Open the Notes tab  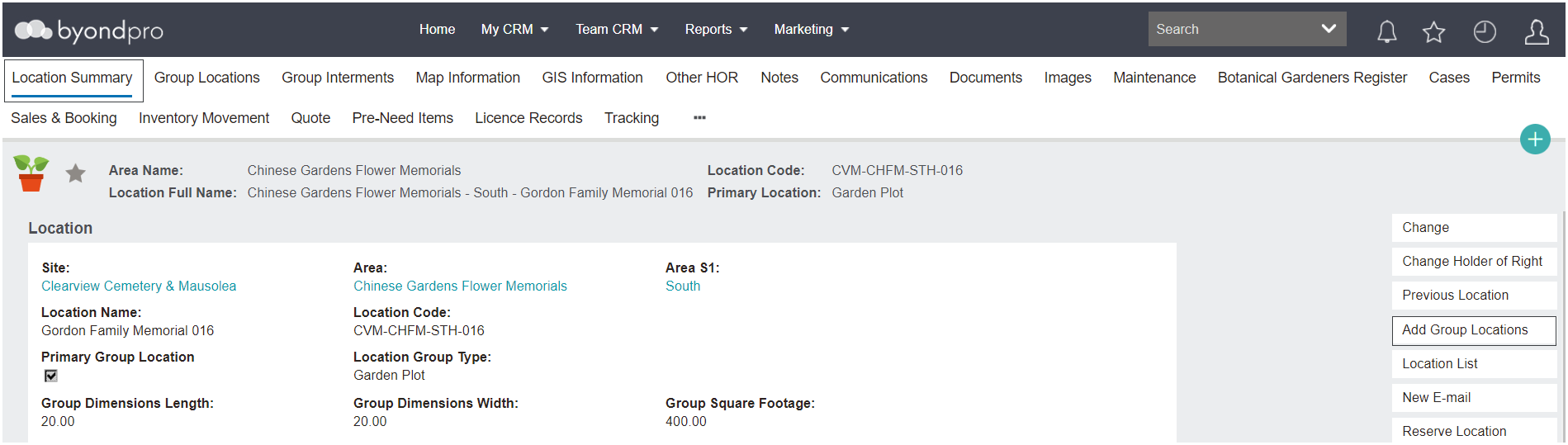click(779, 78)
